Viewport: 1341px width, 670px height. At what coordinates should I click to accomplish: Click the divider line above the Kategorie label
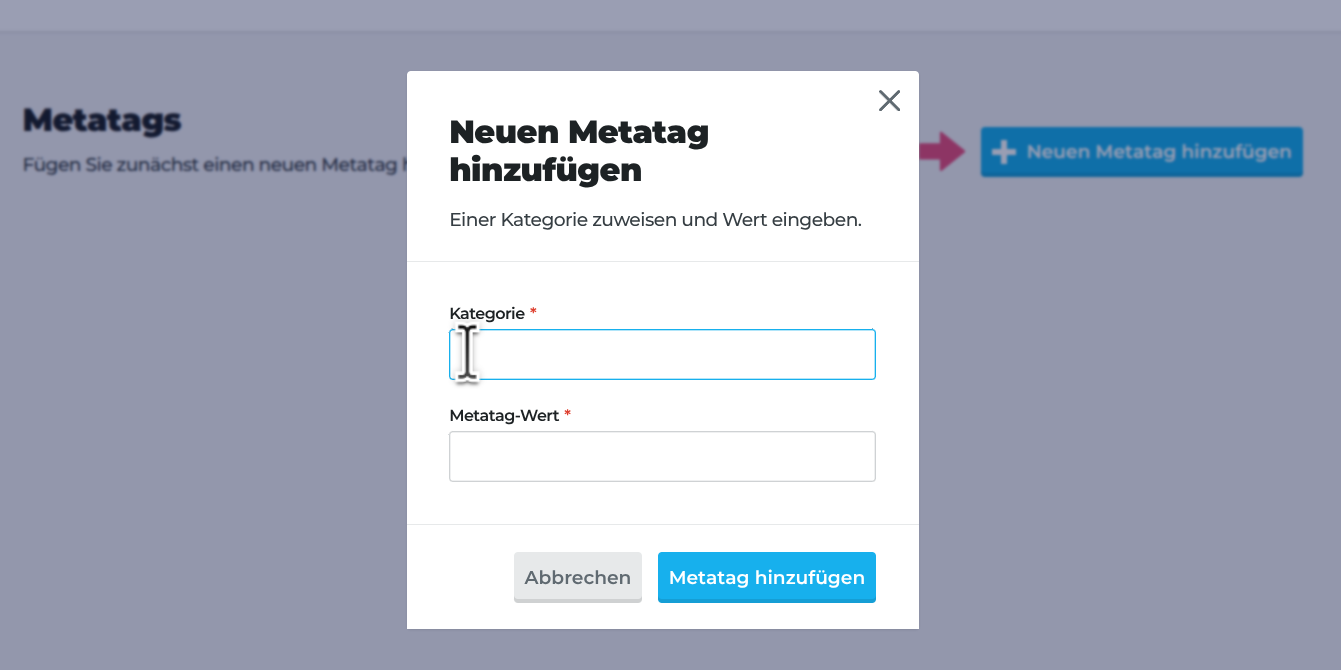pyautogui.click(x=662, y=262)
